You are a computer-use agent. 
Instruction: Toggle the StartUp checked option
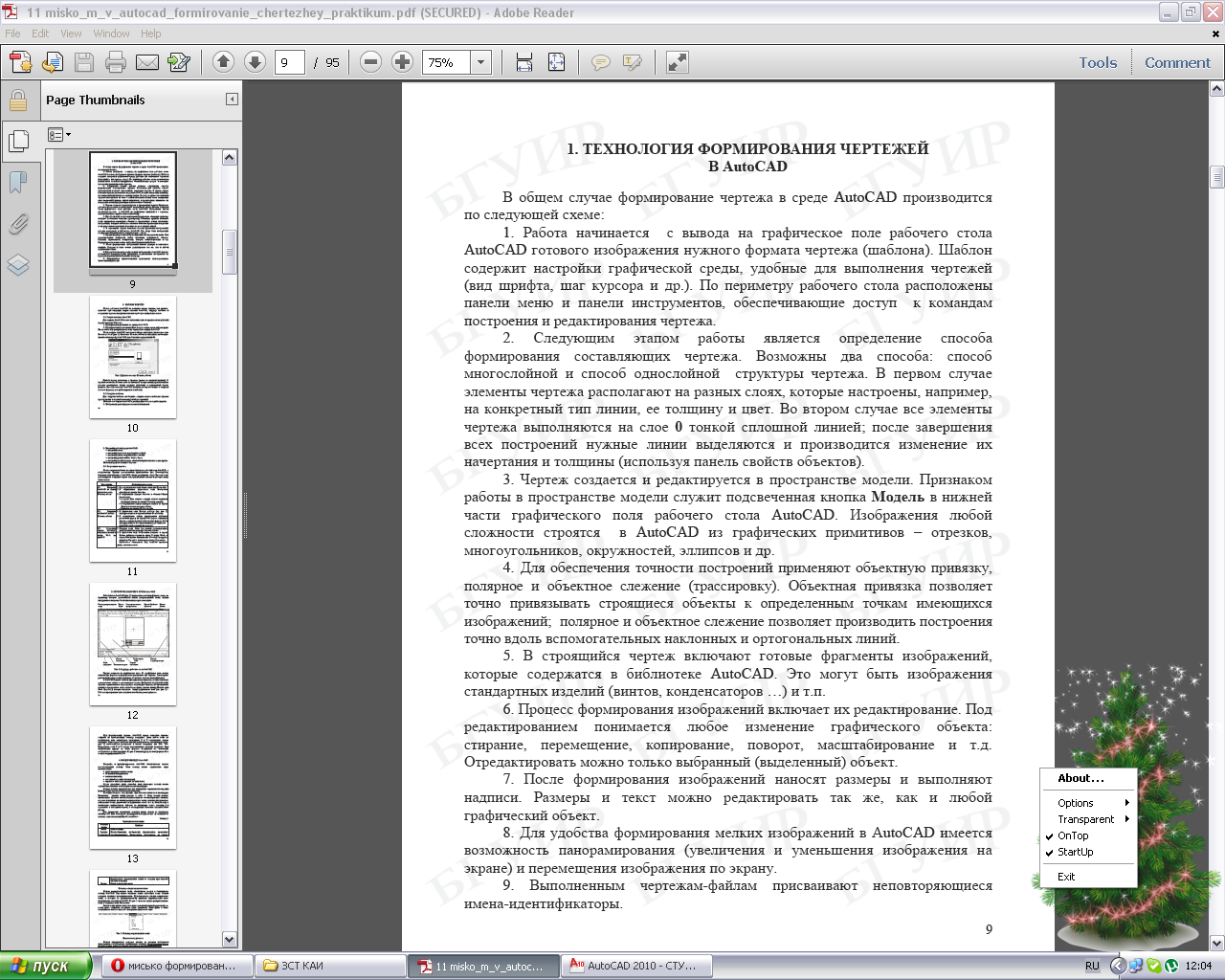[x=1089, y=852]
